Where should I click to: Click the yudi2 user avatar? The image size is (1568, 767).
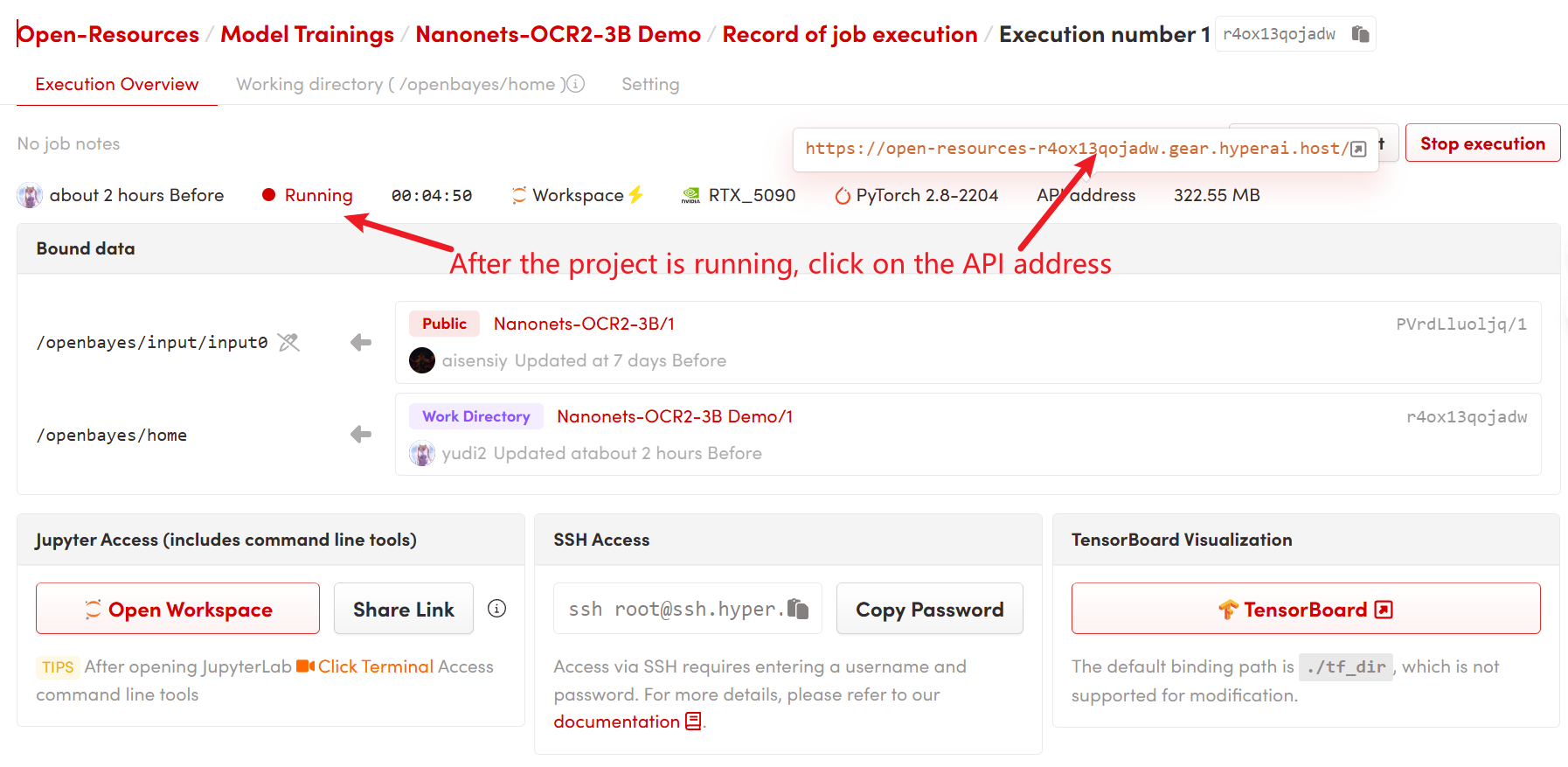coord(422,453)
